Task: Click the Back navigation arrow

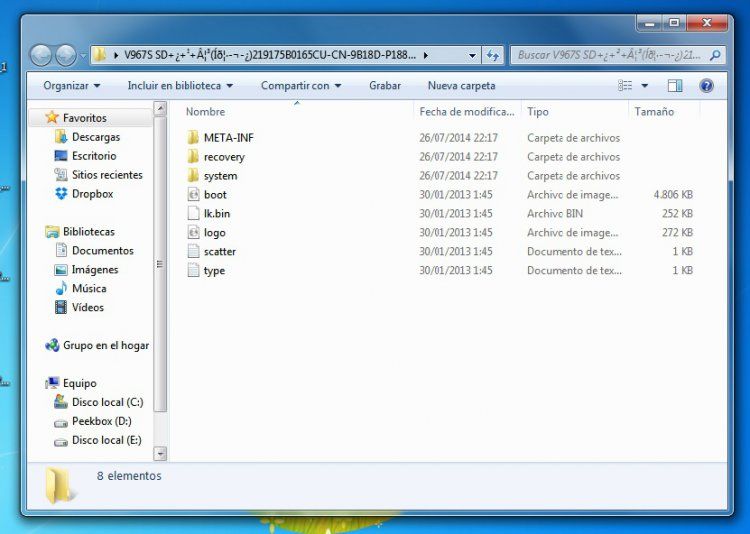Action: click(x=41, y=56)
